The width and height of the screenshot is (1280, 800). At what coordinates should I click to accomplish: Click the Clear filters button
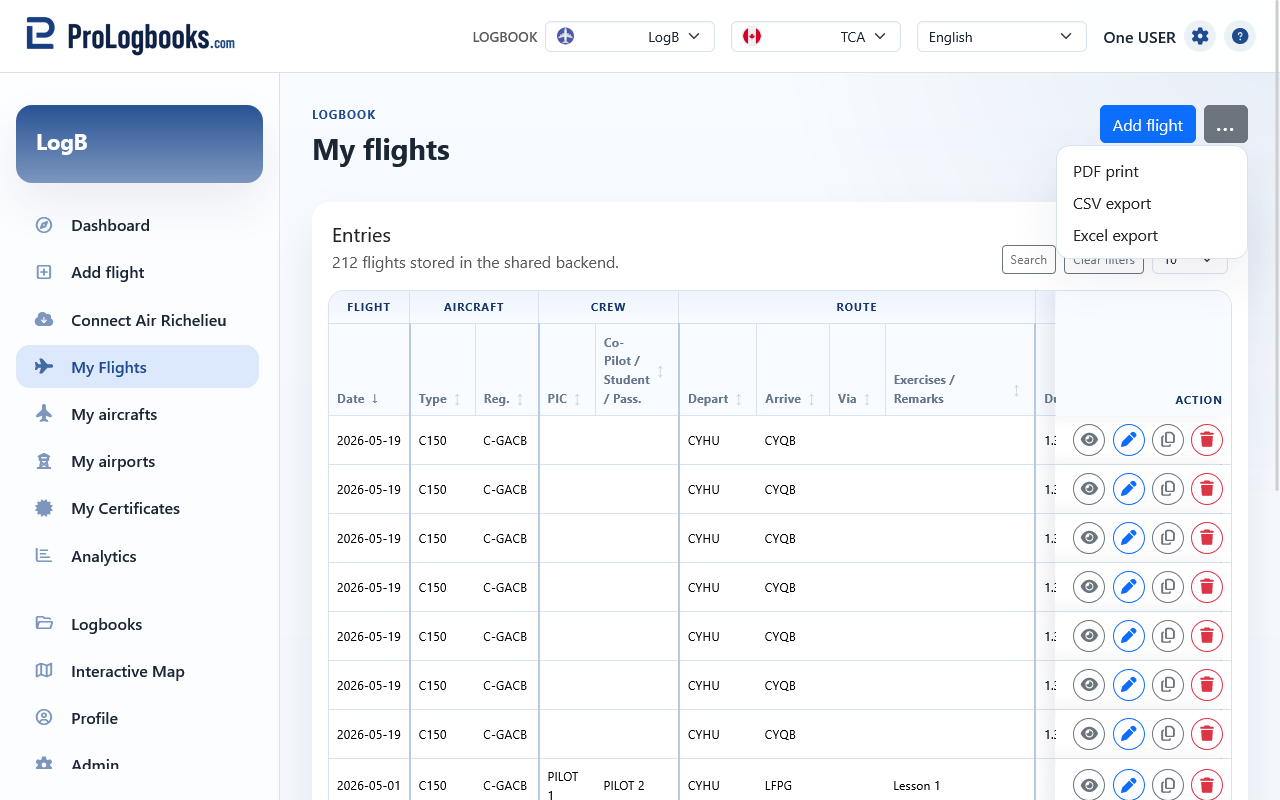tap(1104, 260)
